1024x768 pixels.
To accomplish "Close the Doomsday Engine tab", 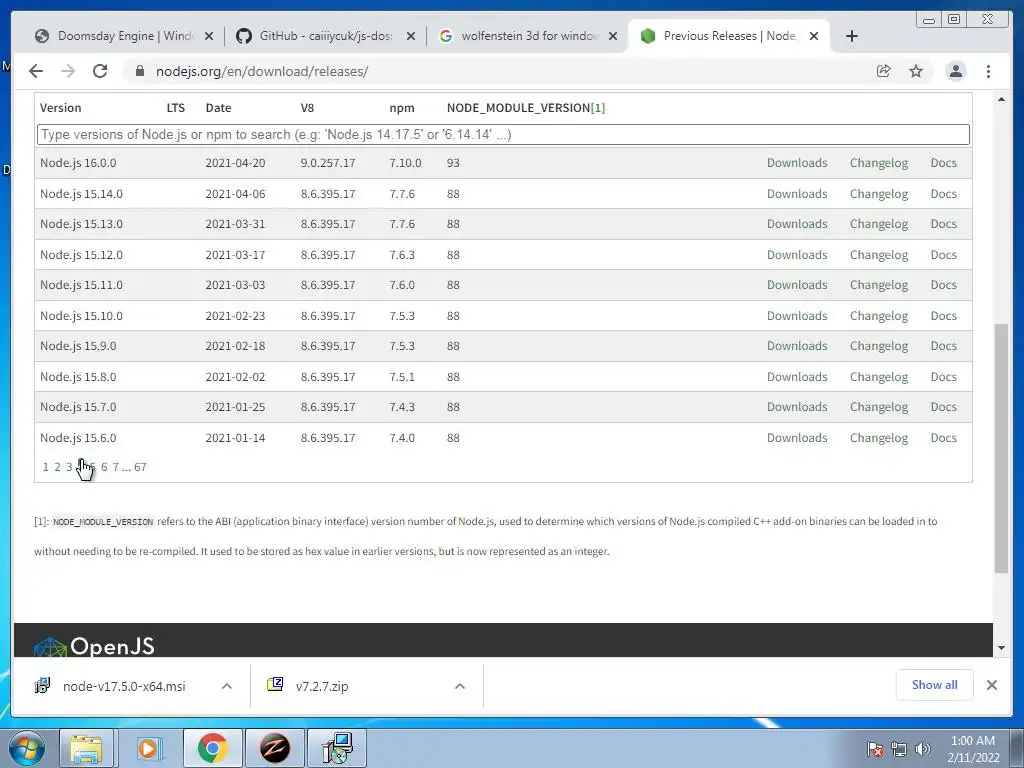I will click(x=209, y=37).
